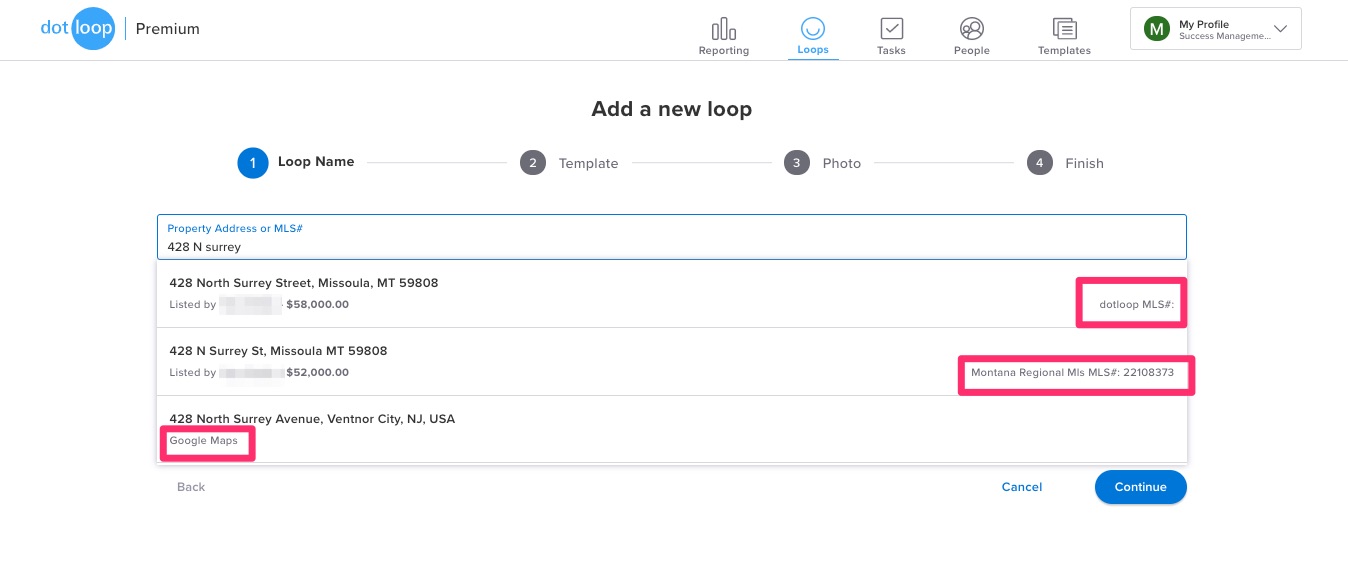Open the Reporting bar chart icon
Screen dimensions: 1348x576
723,29
